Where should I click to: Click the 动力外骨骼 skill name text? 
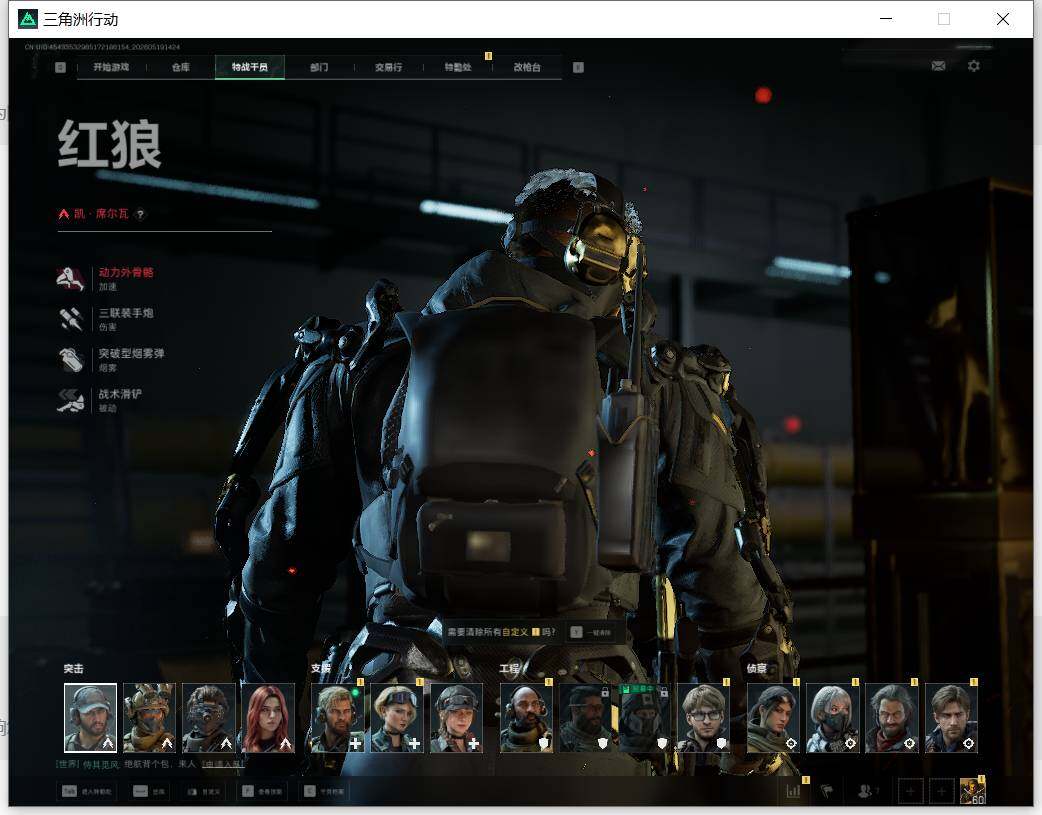(126, 273)
